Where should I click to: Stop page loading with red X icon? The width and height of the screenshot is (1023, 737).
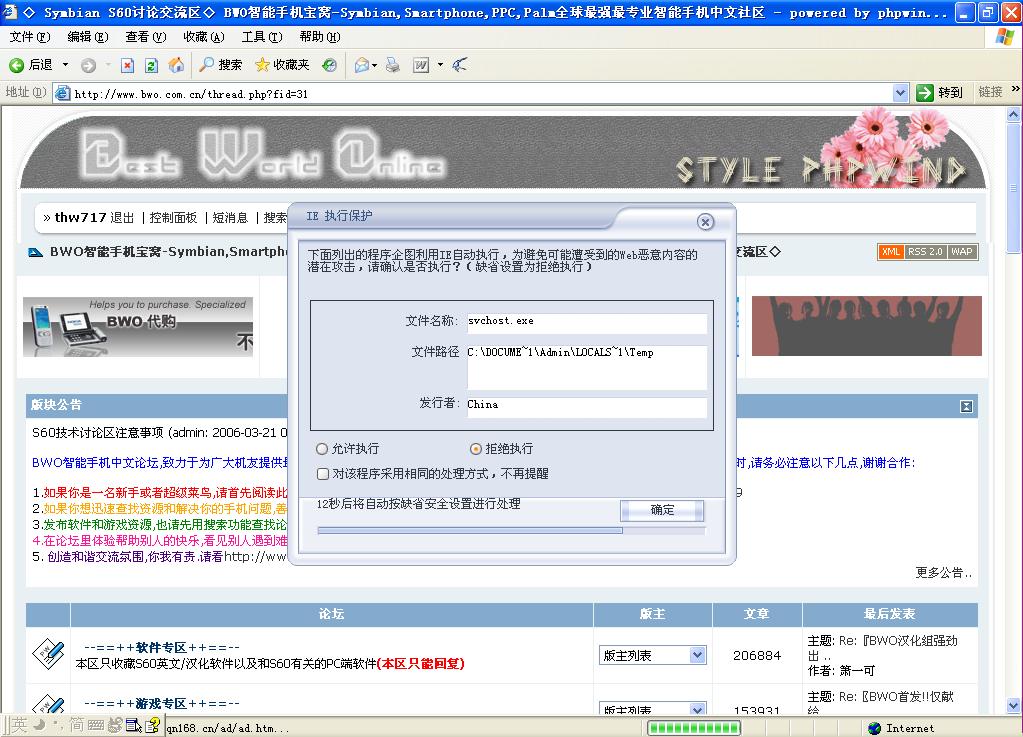click(128, 65)
